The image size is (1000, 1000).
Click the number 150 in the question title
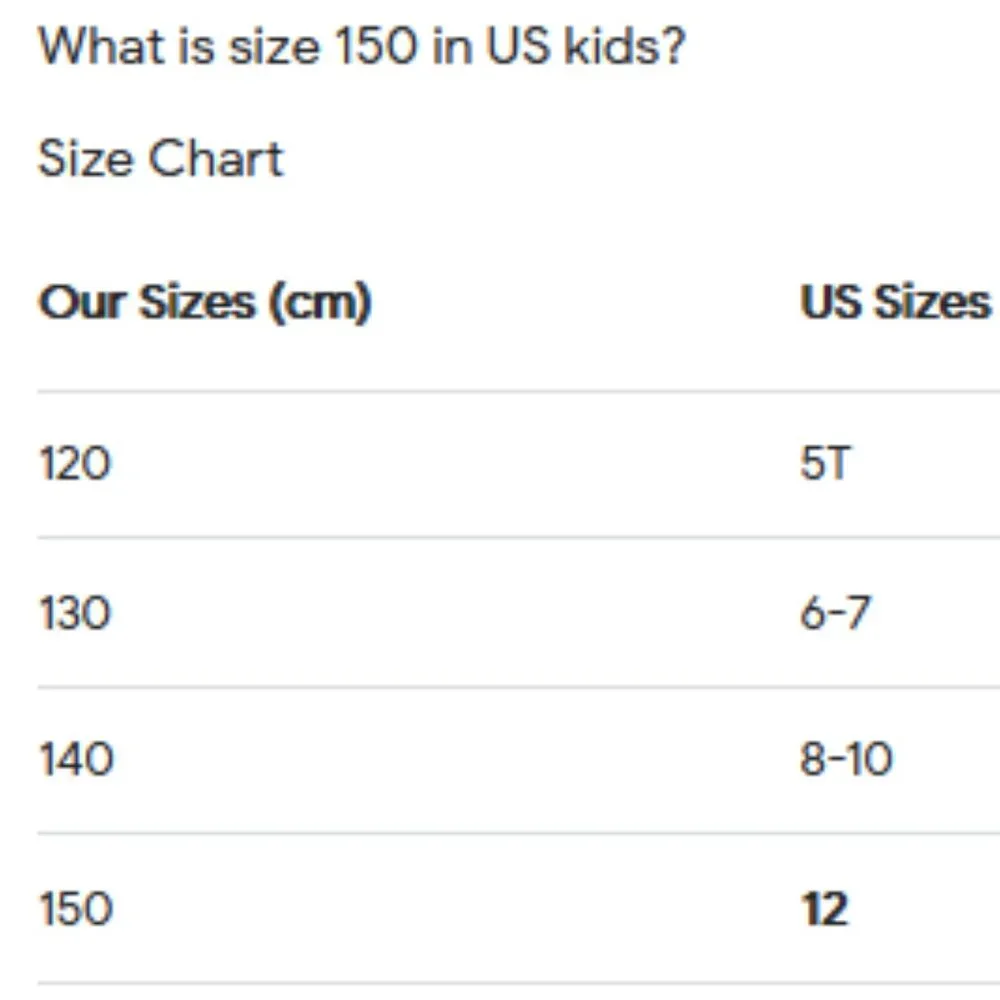pos(376,46)
